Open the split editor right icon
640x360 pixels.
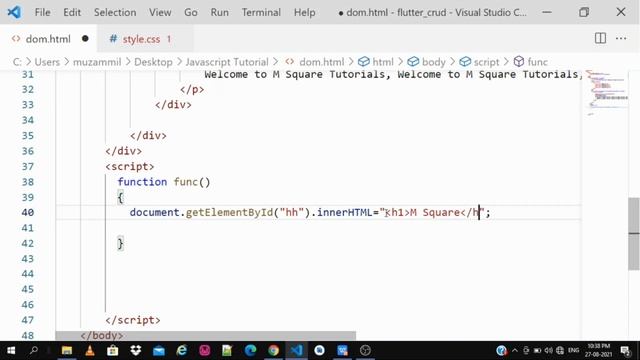click(x=600, y=38)
